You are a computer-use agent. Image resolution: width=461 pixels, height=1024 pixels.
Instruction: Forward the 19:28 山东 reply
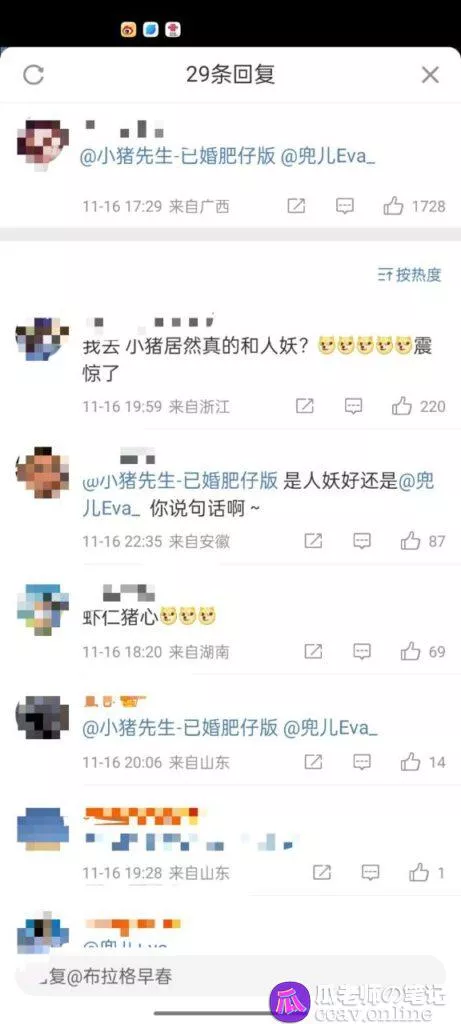(x=322, y=872)
